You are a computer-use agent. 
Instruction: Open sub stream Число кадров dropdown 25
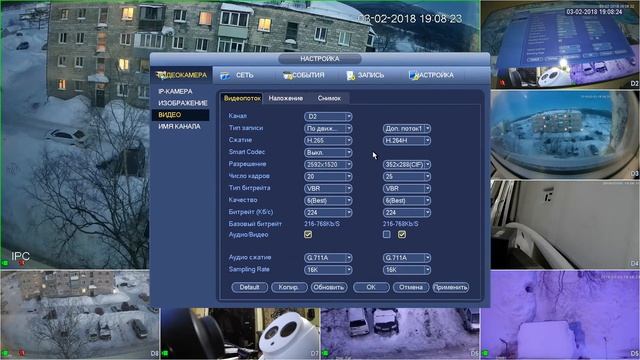tap(407, 177)
